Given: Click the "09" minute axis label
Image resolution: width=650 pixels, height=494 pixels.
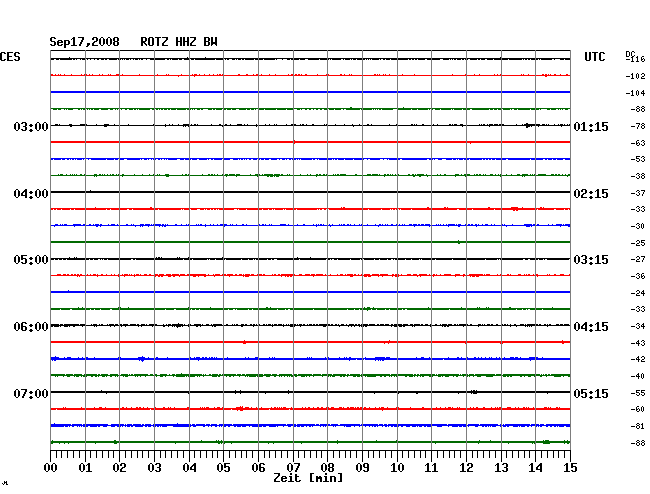Looking at the screenshot, I should pos(362,468).
